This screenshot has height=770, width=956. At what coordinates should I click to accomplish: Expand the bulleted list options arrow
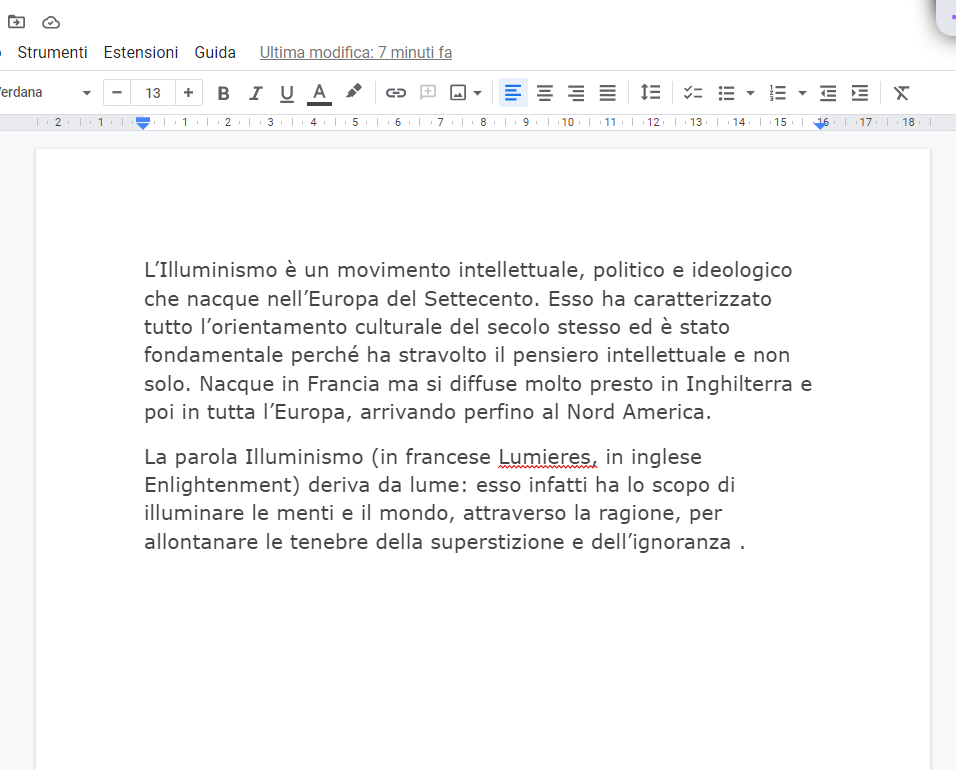click(750, 93)
